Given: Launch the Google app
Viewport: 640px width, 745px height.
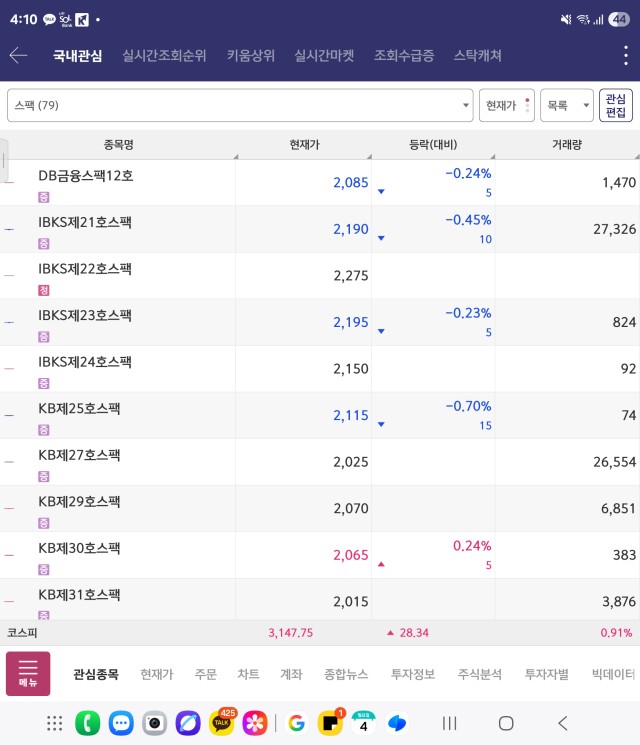Looking at the screenshot, I should pos(296,723).
